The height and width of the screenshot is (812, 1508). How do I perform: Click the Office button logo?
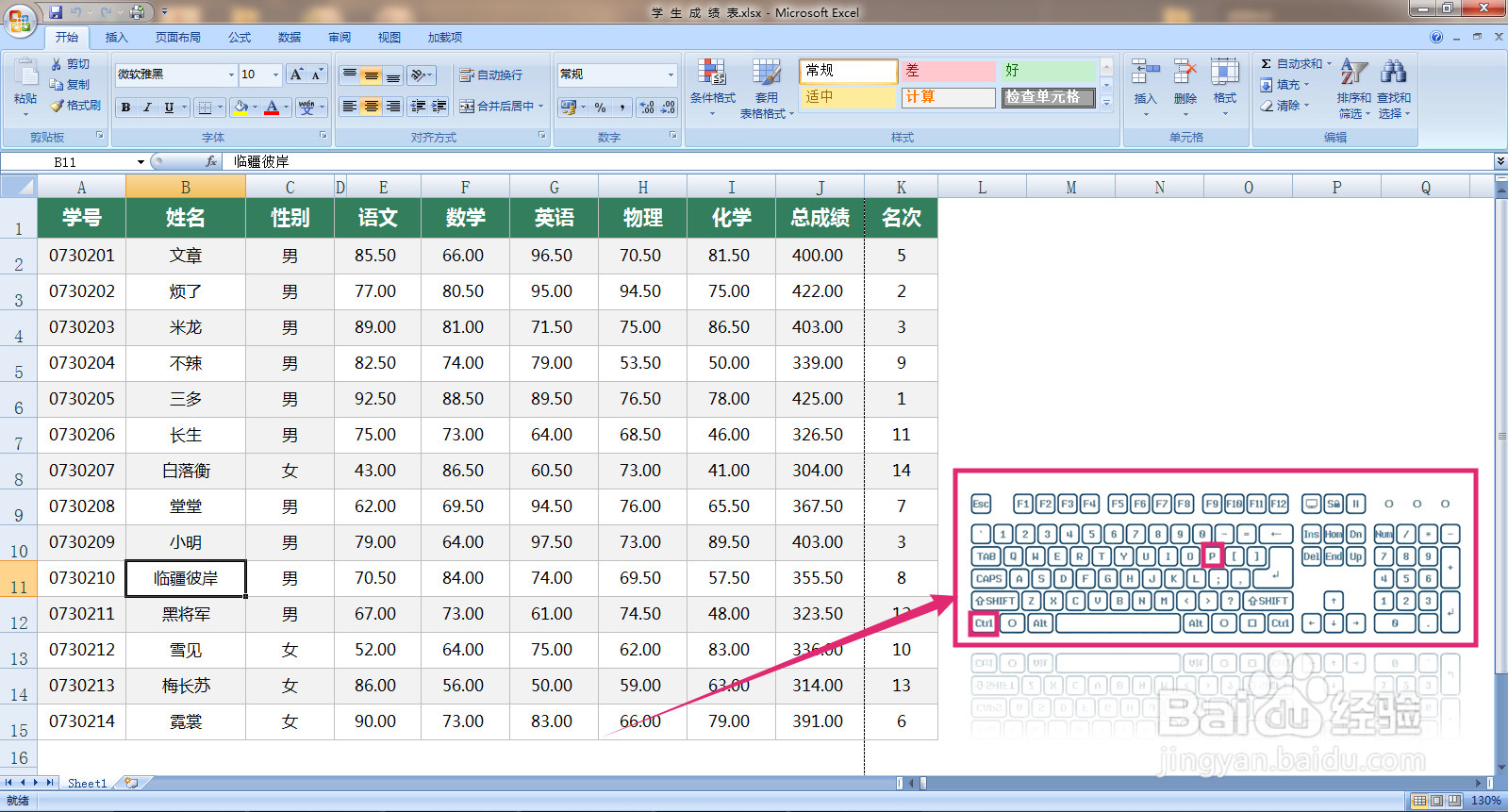point(19,21)
